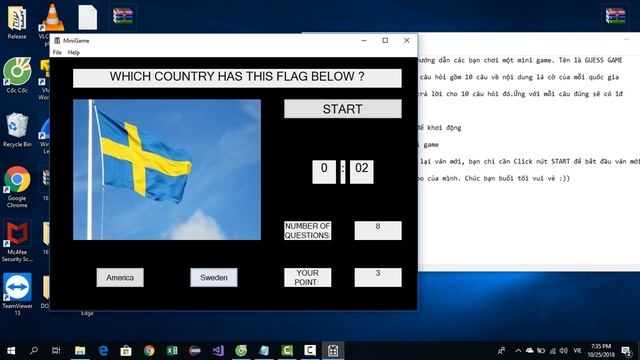640x360 pixels.
Task: Choose the America answer button
Action: pos(120,278)
